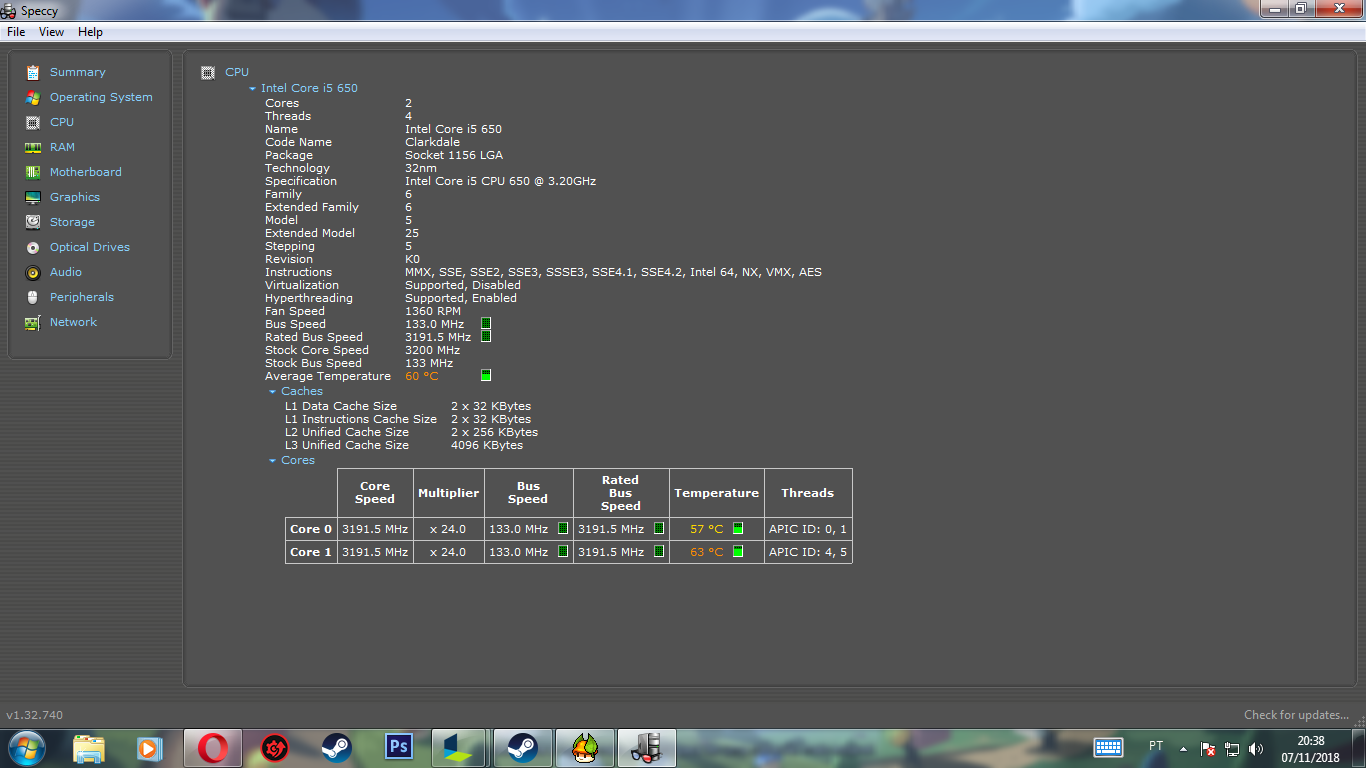Click the Check for updates link

pos(1296,715)
